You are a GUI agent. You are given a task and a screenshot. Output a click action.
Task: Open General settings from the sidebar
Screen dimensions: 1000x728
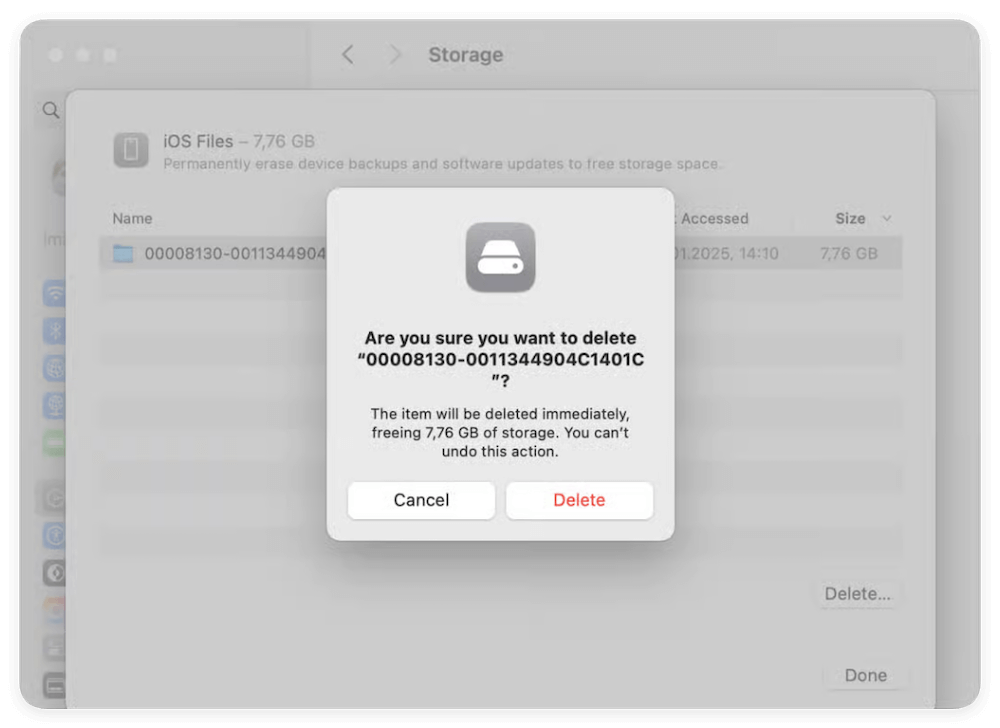(x=53, y=497)
